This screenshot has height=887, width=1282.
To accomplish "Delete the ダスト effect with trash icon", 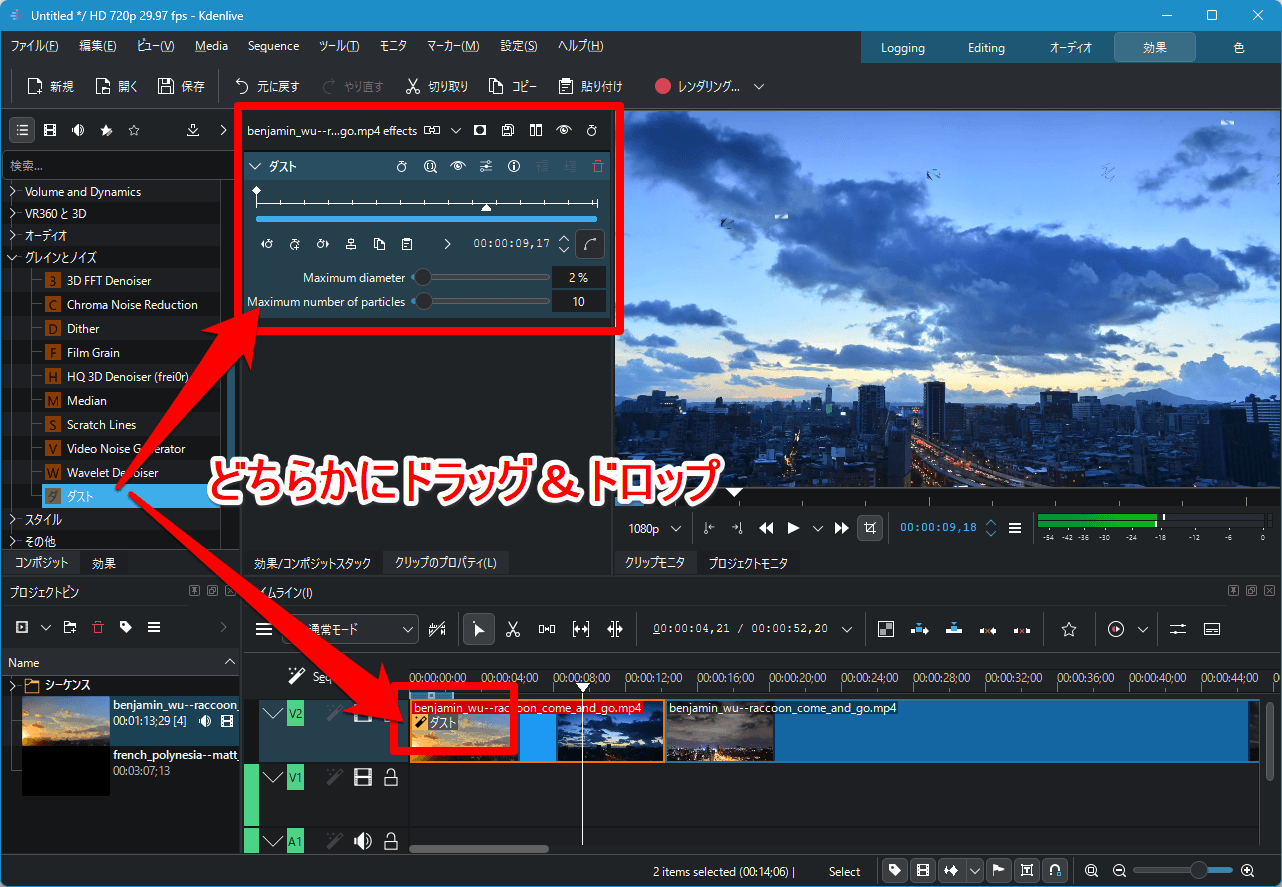I will tap(598, 167).
